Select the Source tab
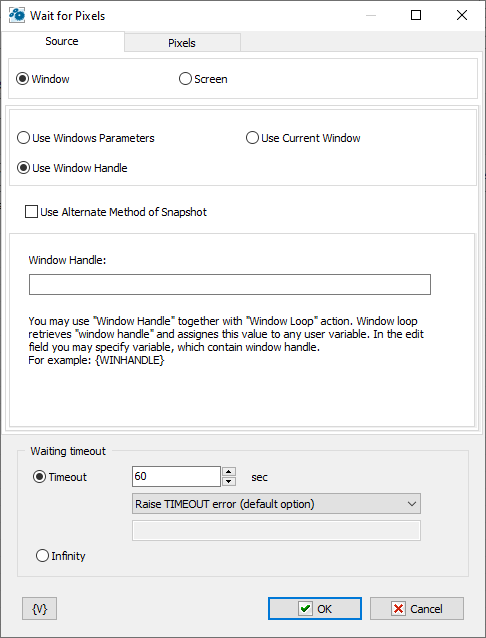This screenshot has height=638, width=486. (x=62, y=41)
